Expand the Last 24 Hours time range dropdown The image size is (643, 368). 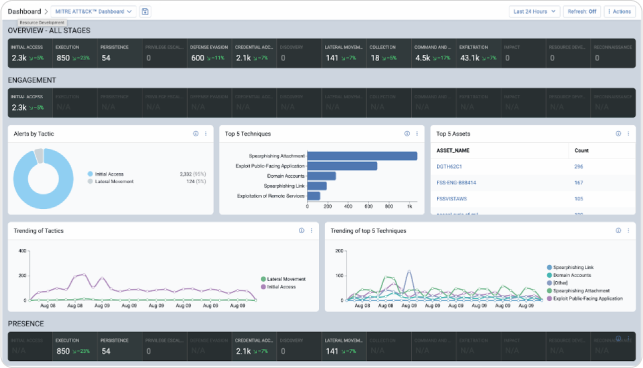coord(534,11)
